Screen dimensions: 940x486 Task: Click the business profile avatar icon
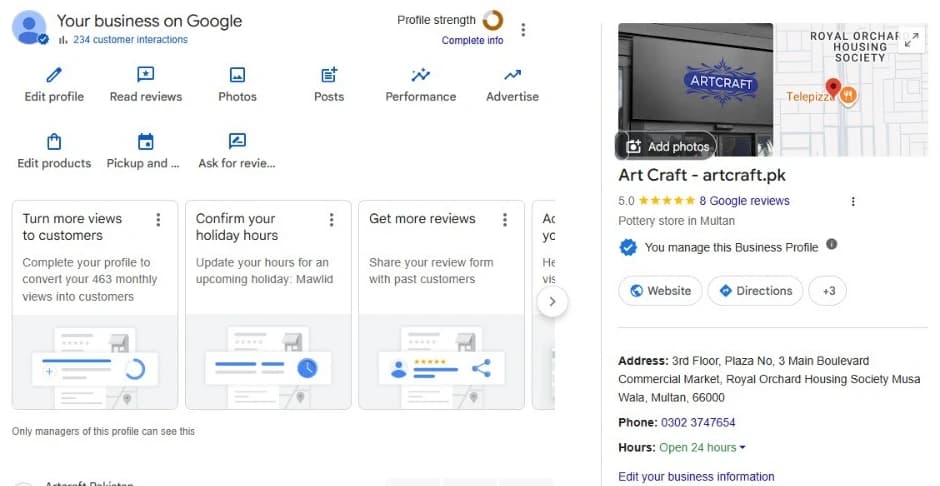(29, 28)
